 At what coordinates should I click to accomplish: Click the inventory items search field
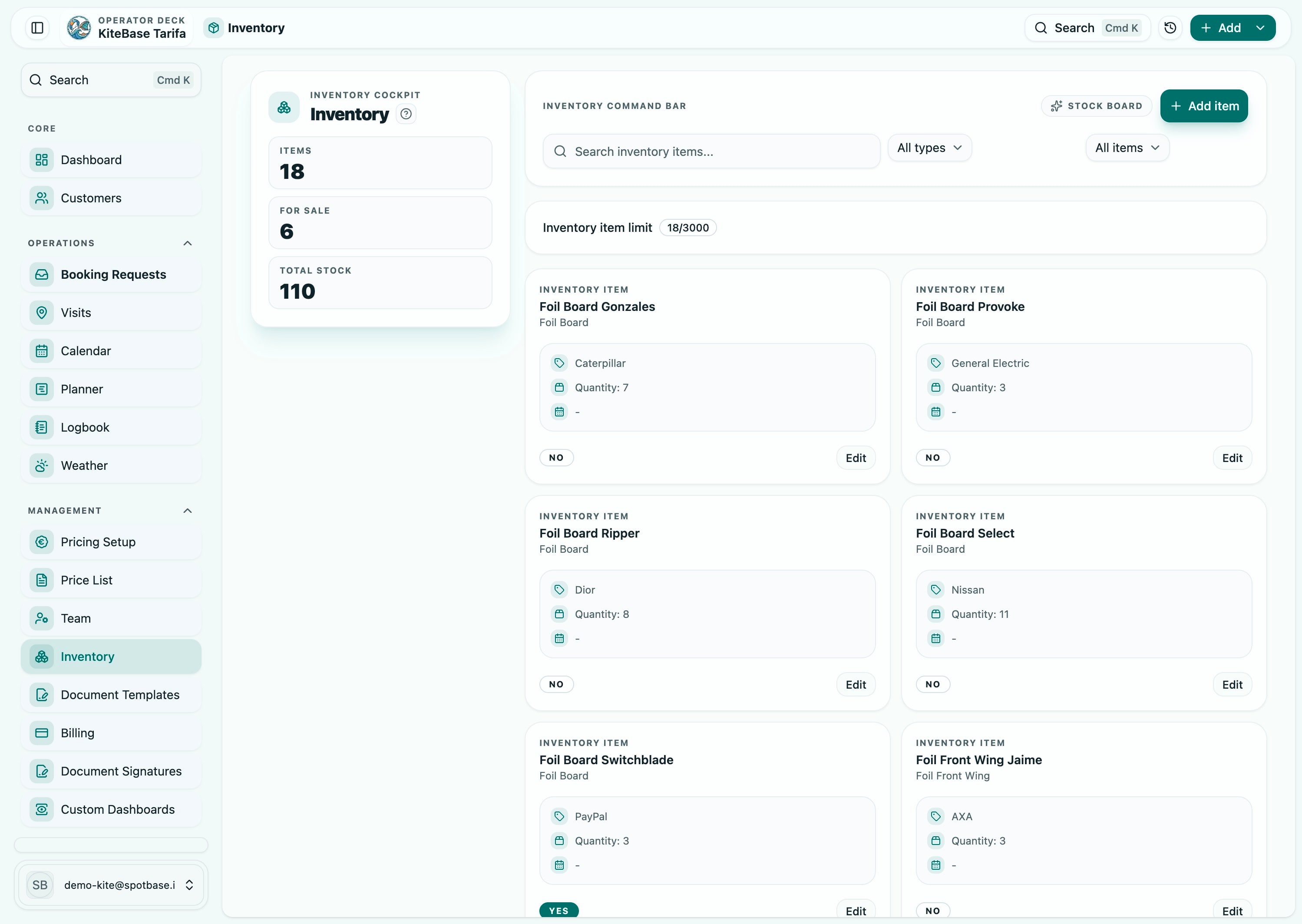(711, 152)
